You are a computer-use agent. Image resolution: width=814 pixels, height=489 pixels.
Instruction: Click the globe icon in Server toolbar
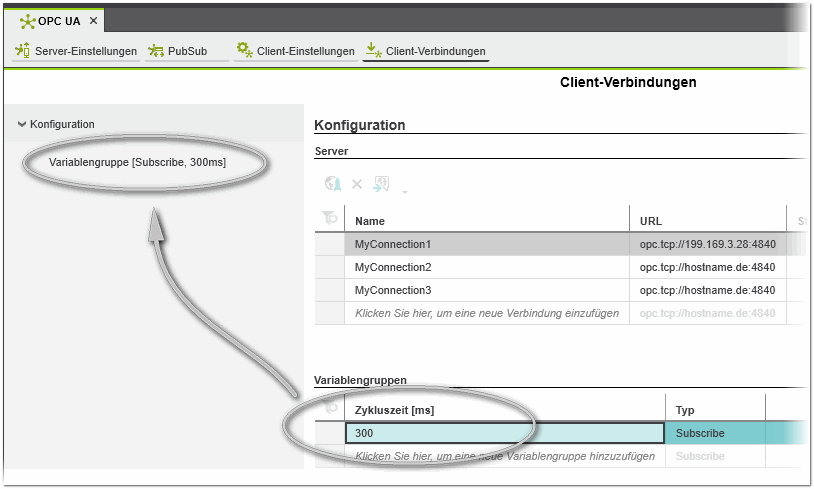(333, 185)
